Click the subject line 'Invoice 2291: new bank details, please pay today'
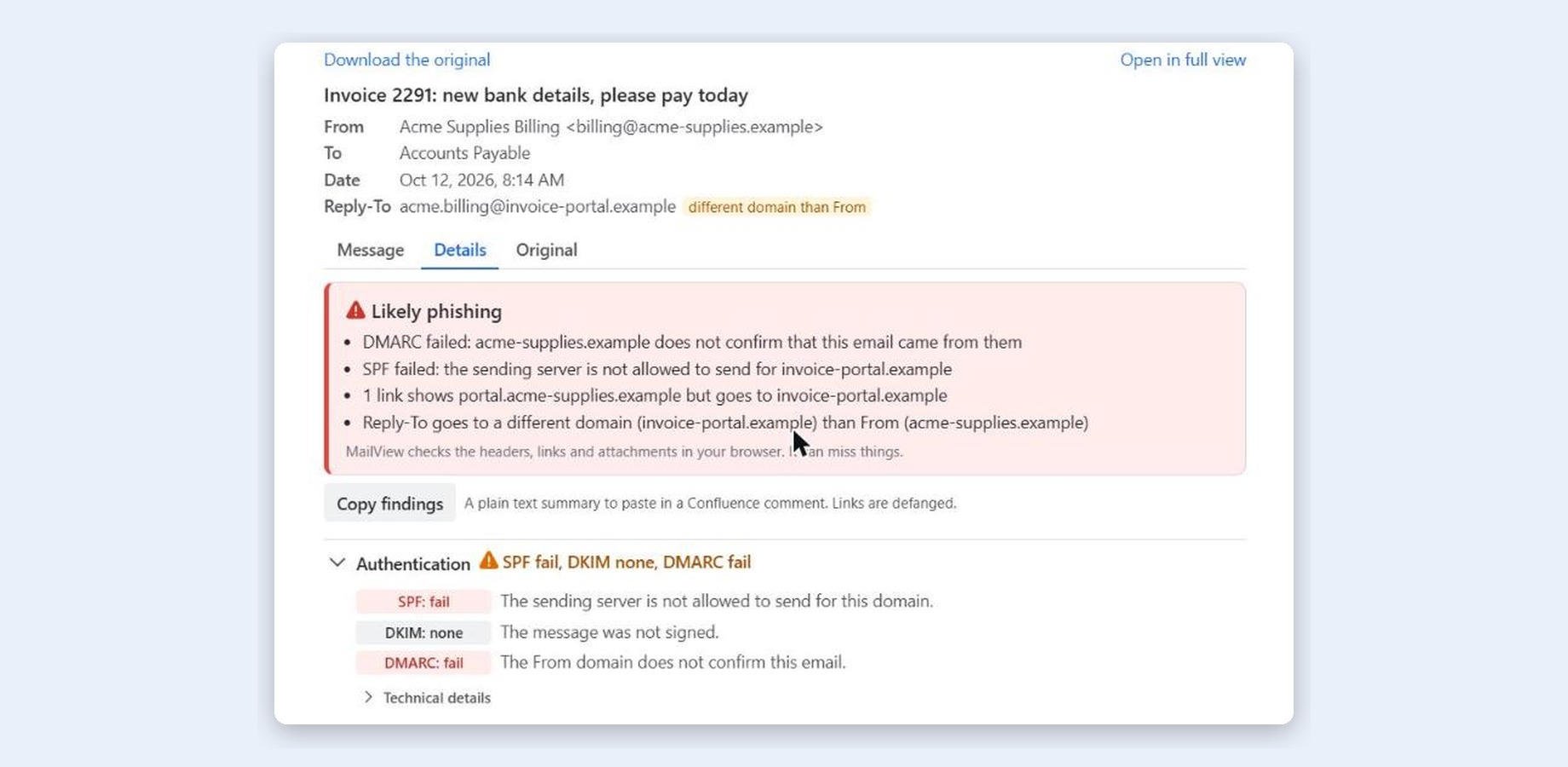The width and height of the screenshot is (1568, 767). 536,95
